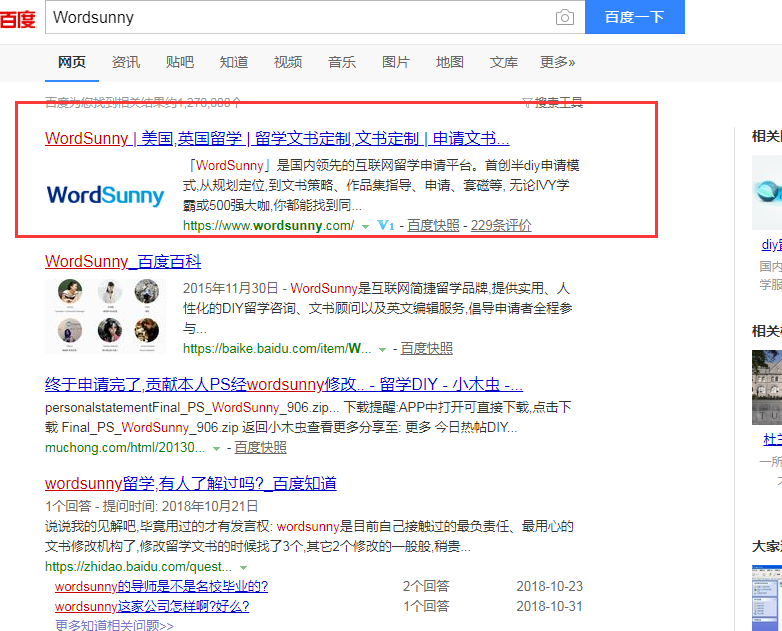
Task: Go to the 资讯 news tab
Action: (126, 62)
